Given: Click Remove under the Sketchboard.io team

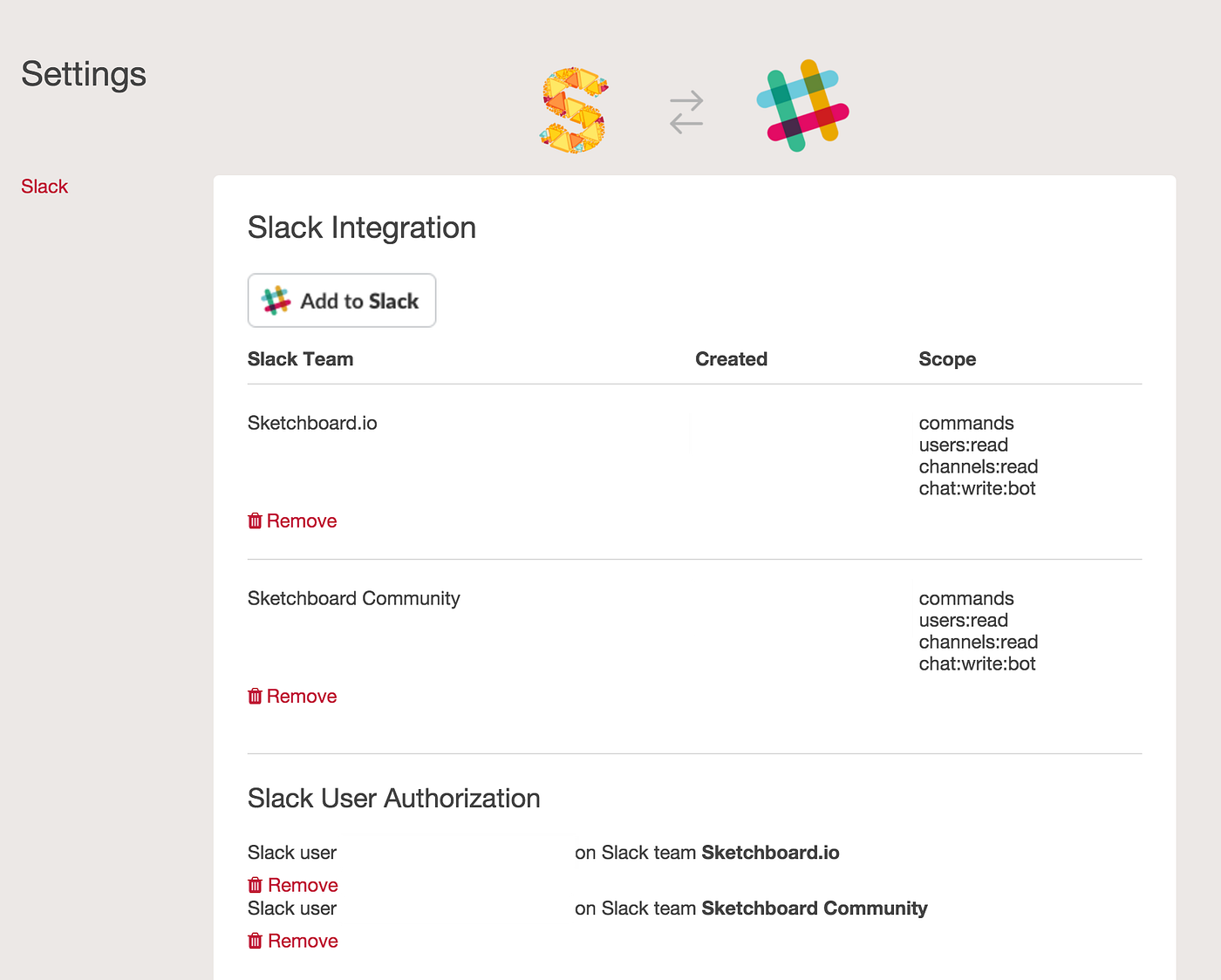Looking at the screenshot, I should pos(302,520).
